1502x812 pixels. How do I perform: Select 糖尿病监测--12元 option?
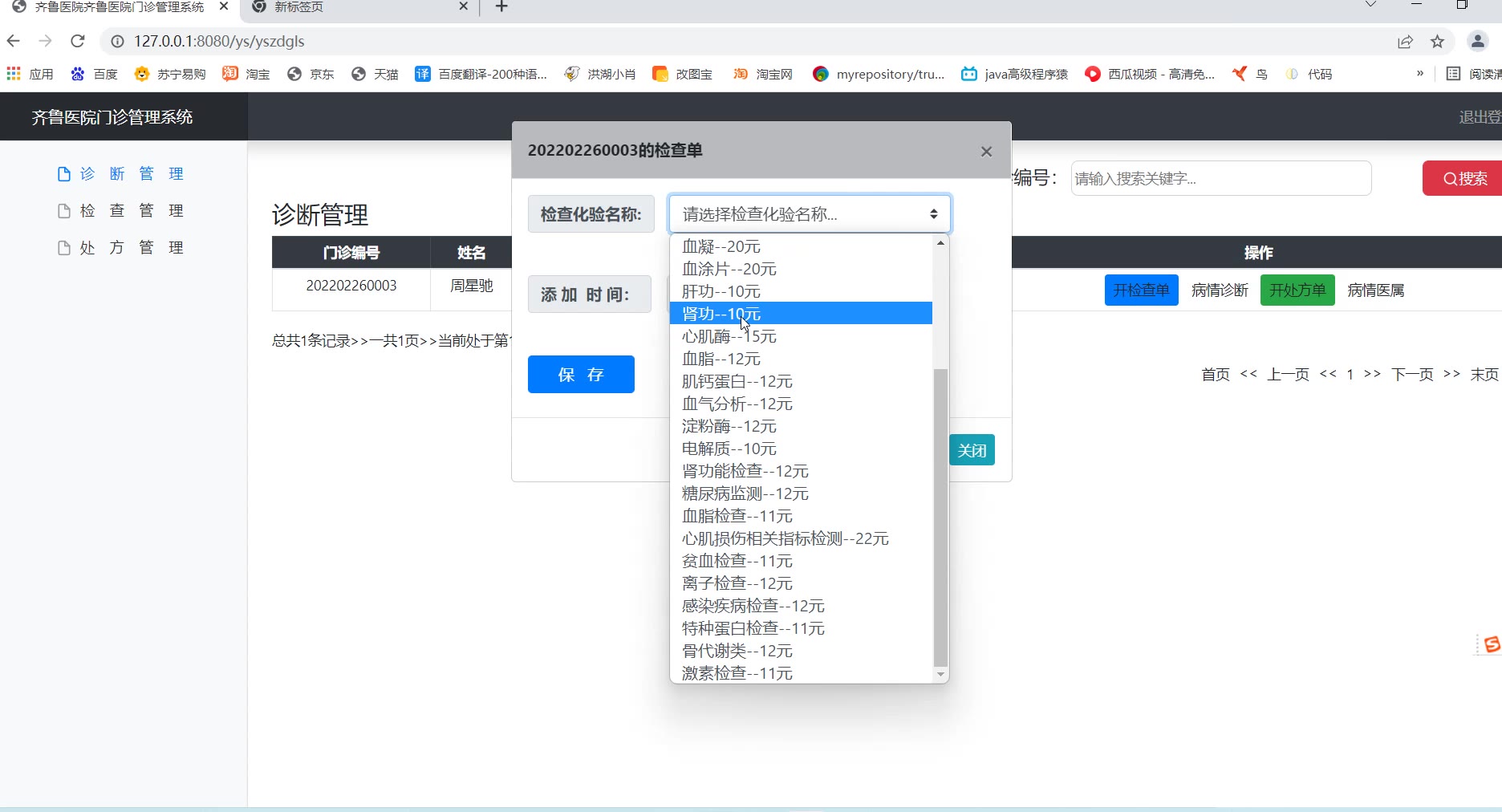[801, 493]
